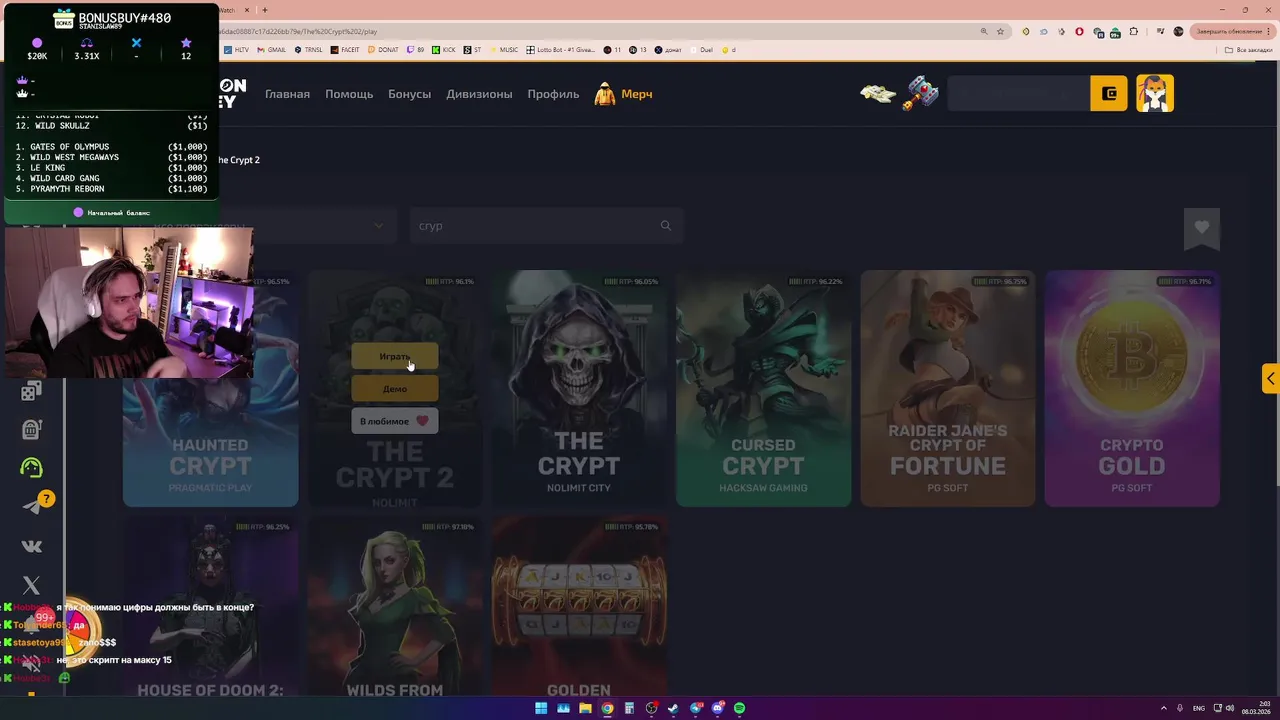Open the FACEIT bookmark

click(x=346, y=49)
